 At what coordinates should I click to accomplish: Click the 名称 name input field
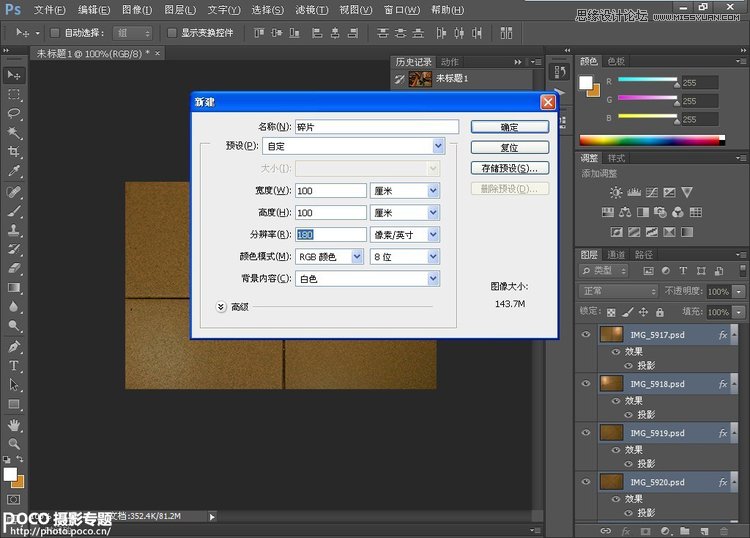377,127
